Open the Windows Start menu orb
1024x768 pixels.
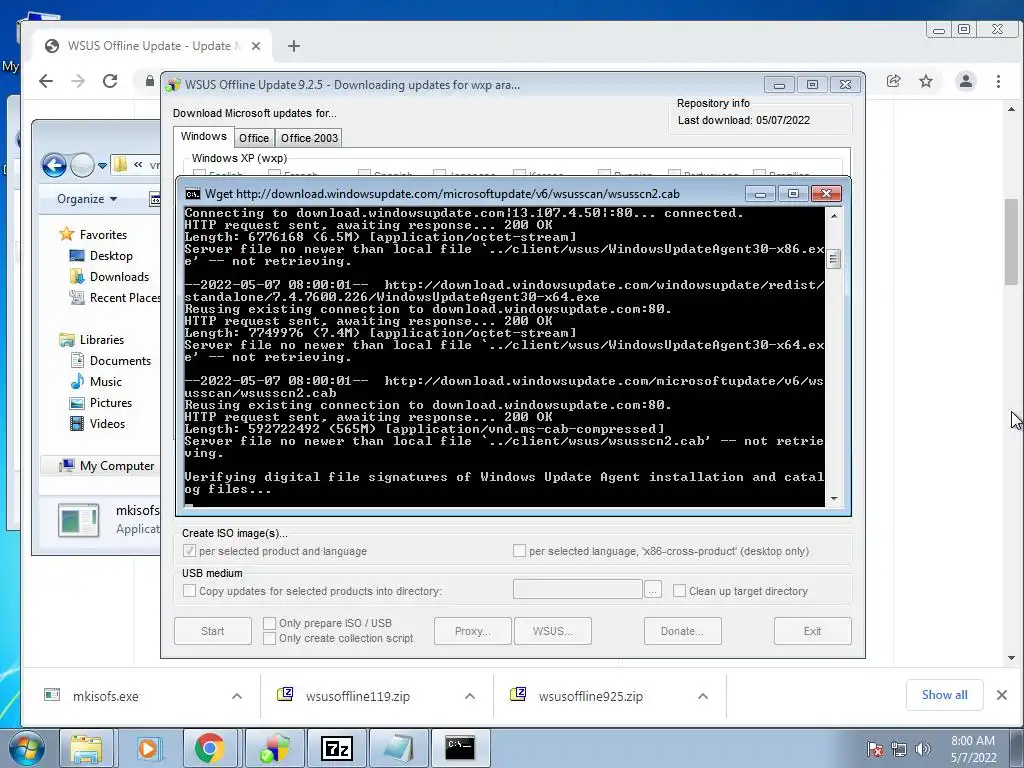pos(25,748)
